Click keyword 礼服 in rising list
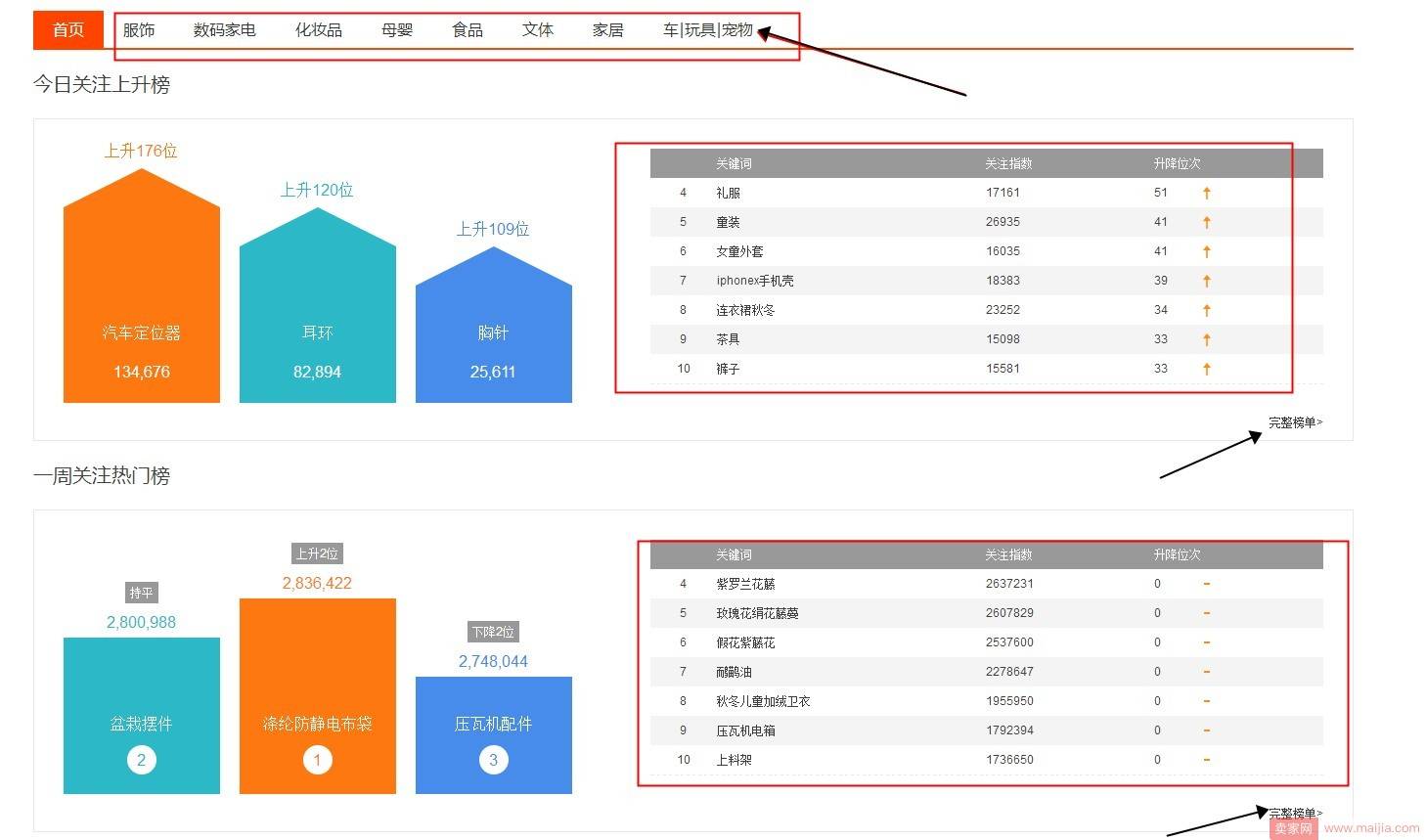 (x=729, y=193)
